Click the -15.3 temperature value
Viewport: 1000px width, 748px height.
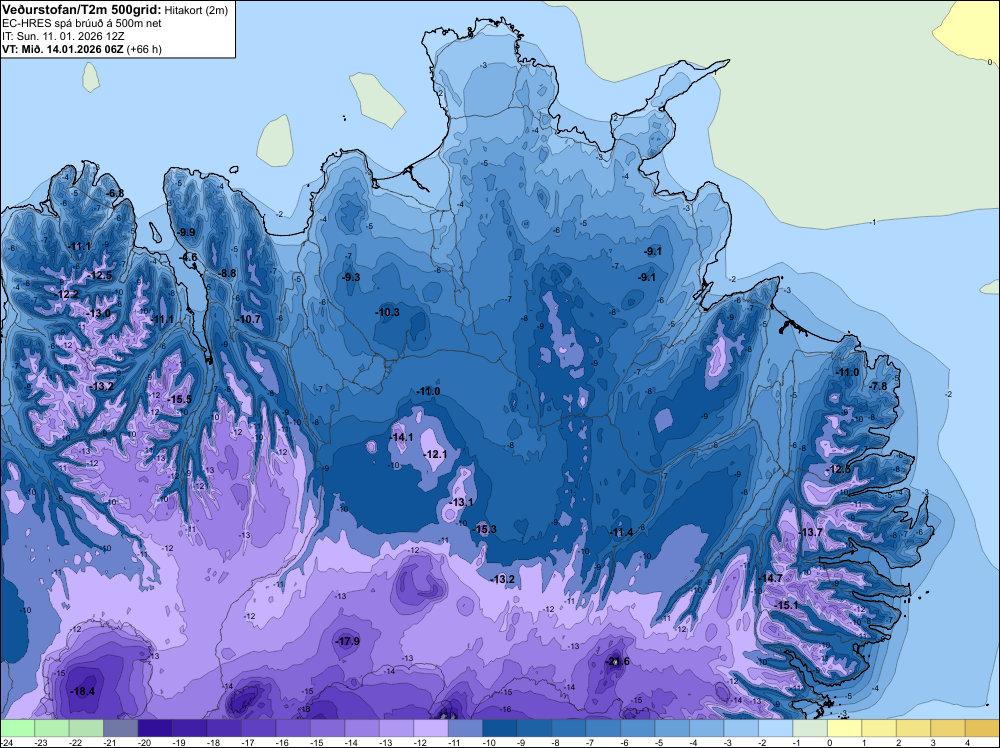pos(484,529)
